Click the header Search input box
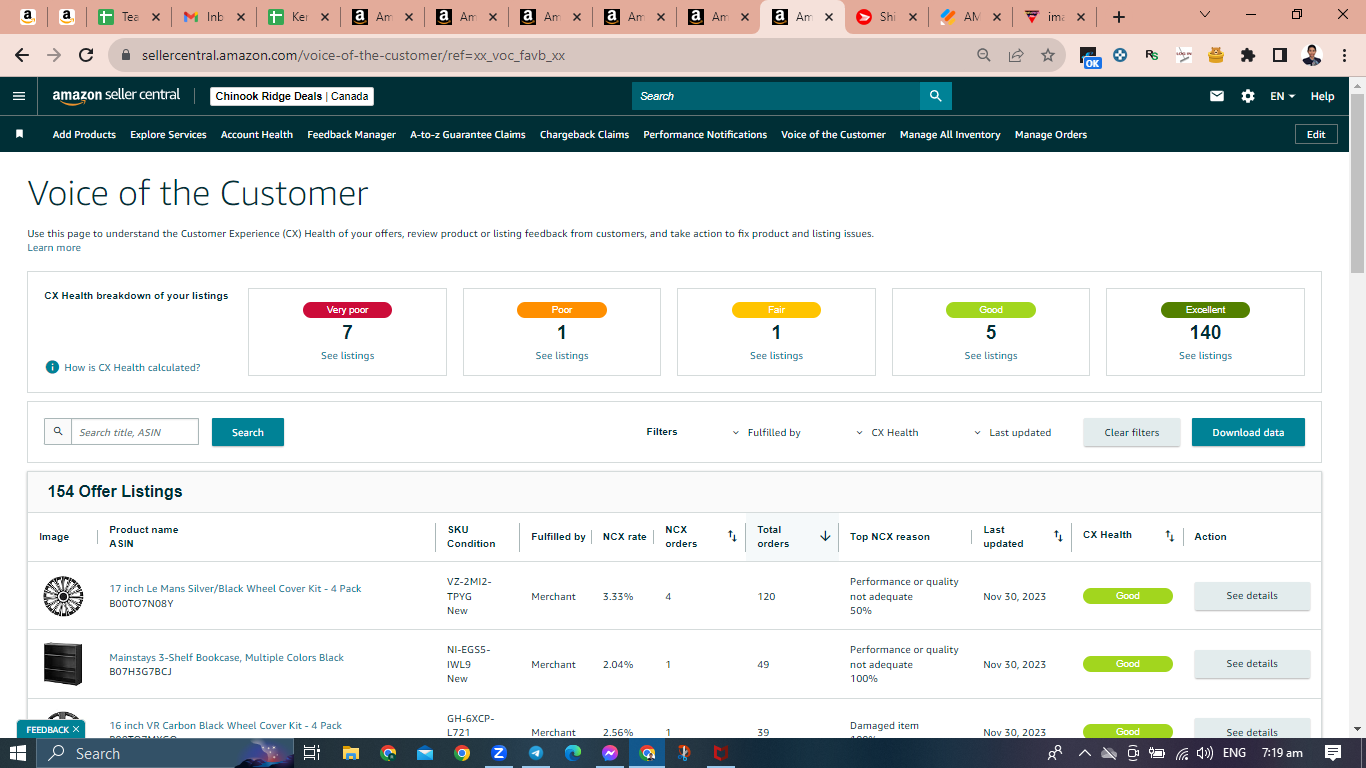This screenshot has height=768, width=1366. tap(776, 96)
